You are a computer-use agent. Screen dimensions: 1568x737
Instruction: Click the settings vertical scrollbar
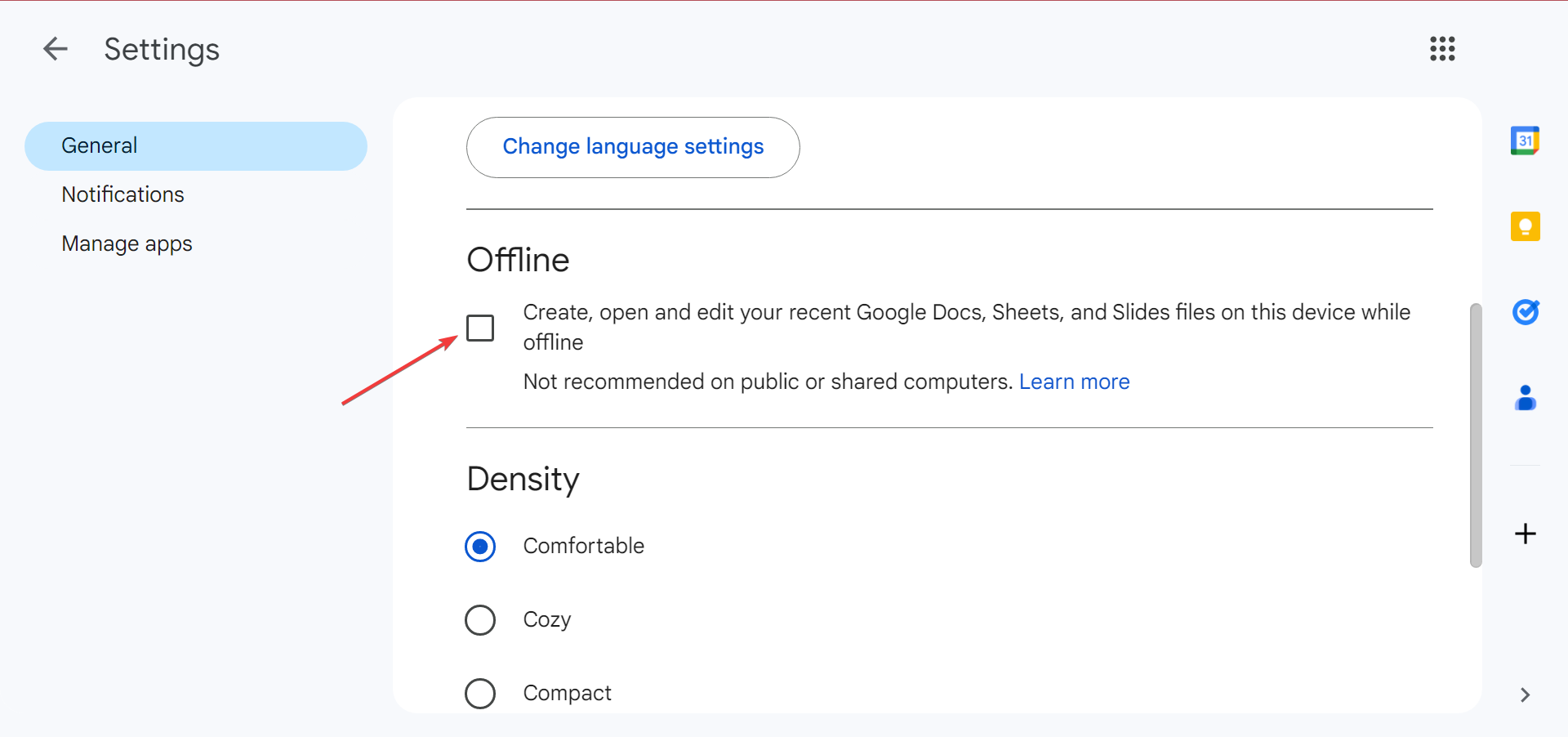tap(1476, 435)
